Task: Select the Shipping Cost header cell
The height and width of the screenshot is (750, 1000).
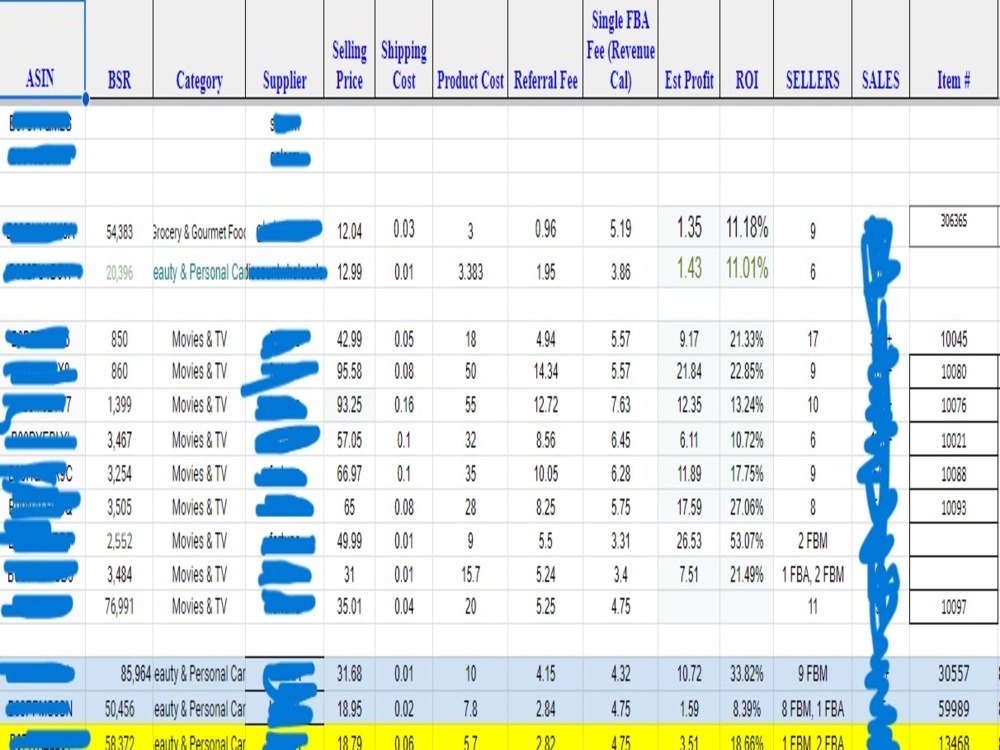Action: coord(404,49)
